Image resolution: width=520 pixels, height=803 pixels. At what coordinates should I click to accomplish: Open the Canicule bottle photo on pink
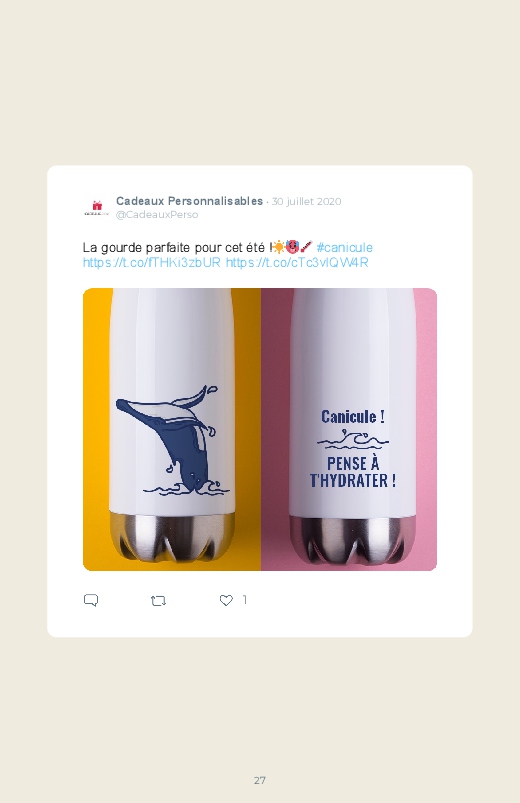(x=349, y=429)
